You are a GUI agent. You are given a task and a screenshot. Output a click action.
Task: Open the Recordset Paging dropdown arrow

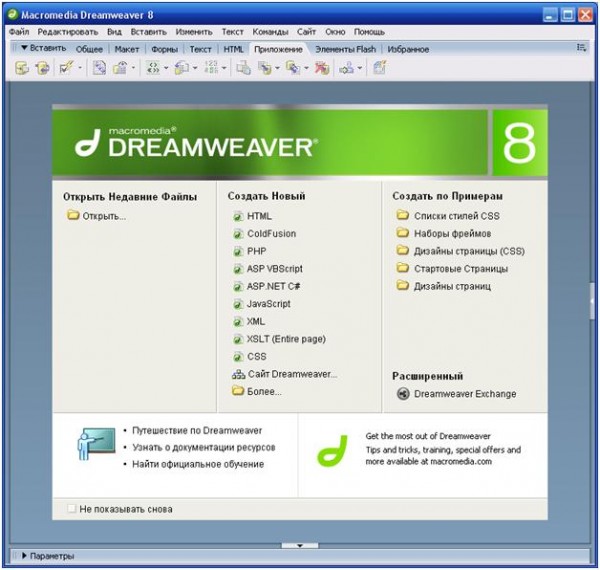coord(166,68)
